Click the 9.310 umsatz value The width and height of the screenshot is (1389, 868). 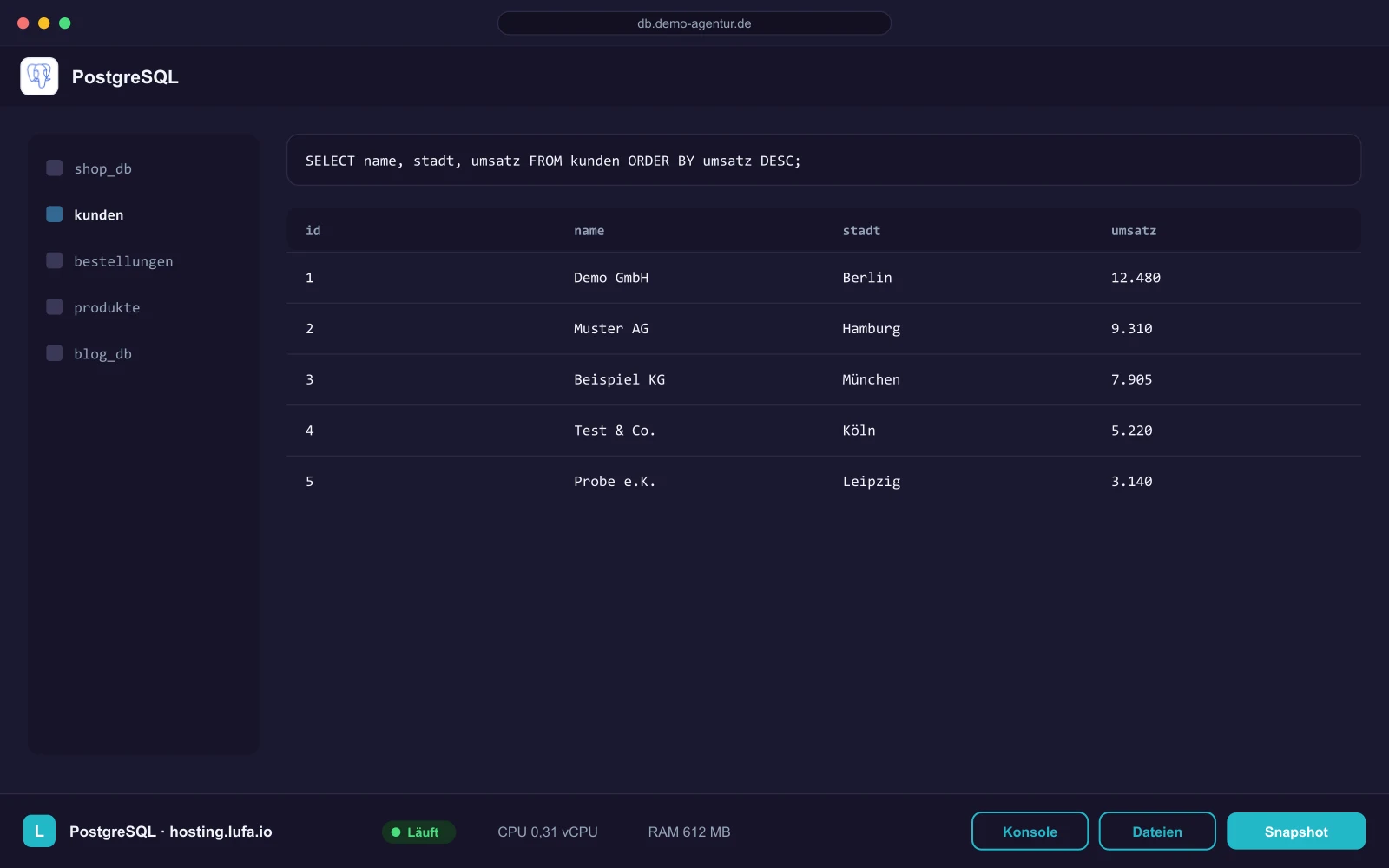(1132, 328)
